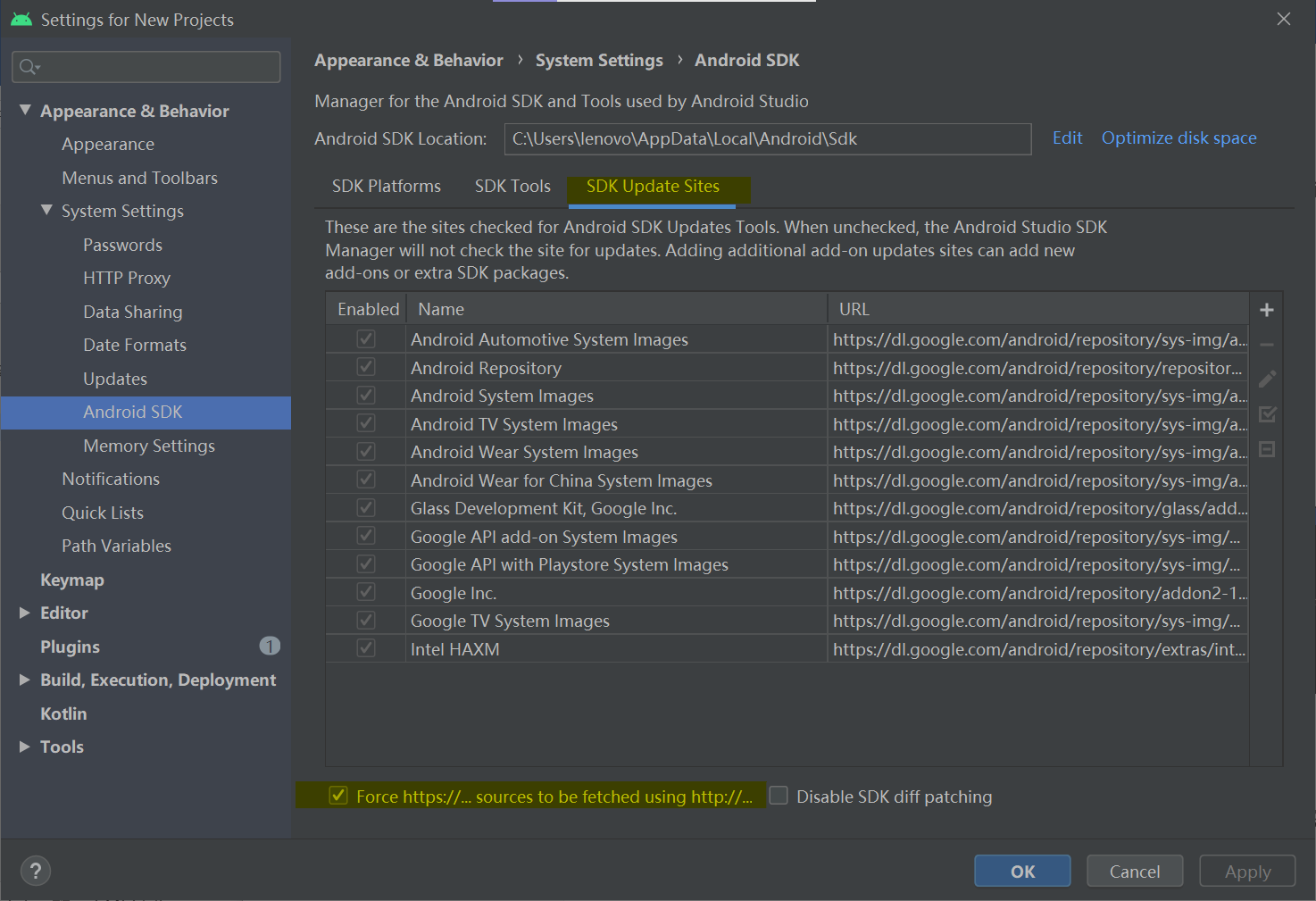
Task: Uncheck Force https sources fetched using http
Action: pos(338,796)
